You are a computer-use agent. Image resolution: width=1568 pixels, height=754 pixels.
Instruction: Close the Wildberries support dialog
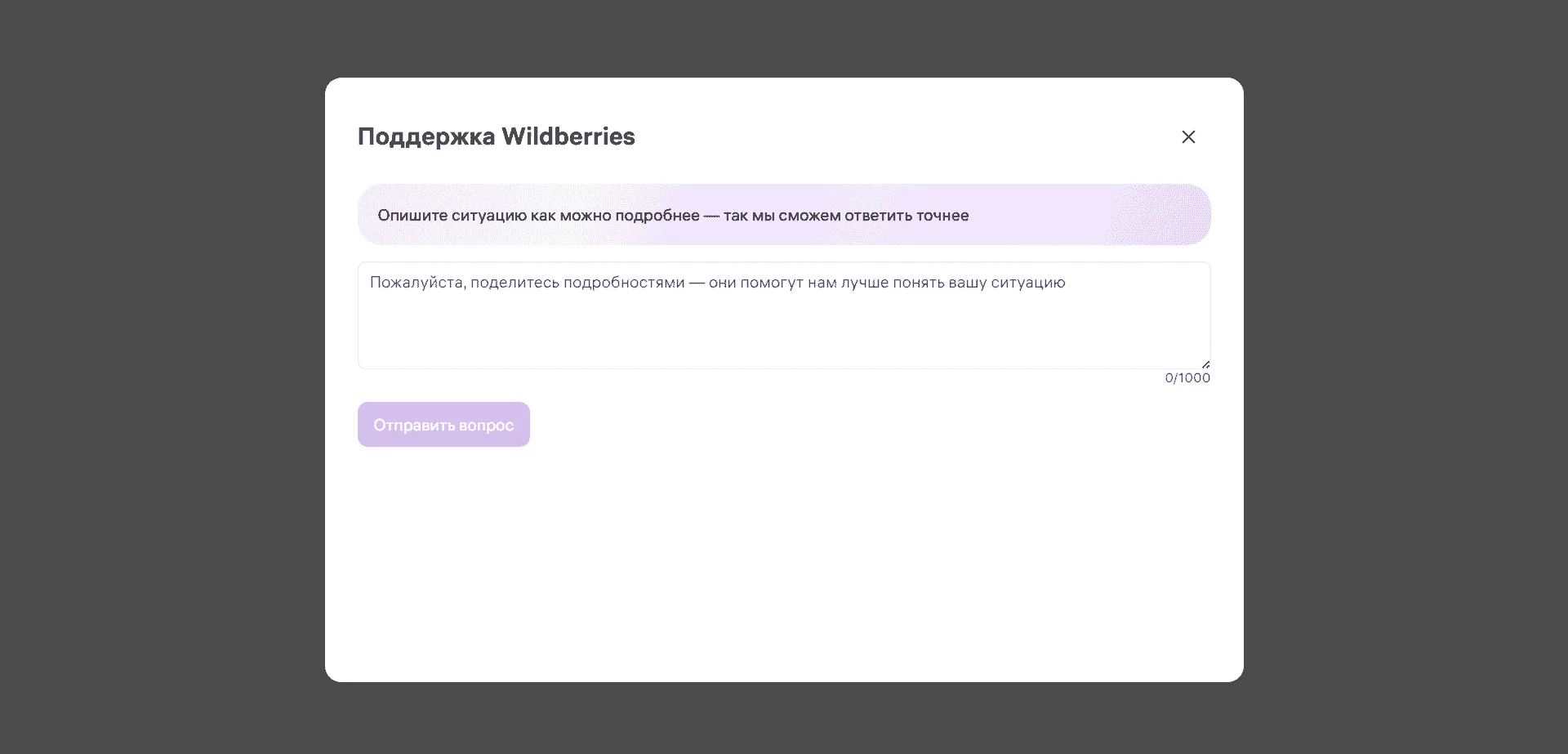click(1188, 137)
